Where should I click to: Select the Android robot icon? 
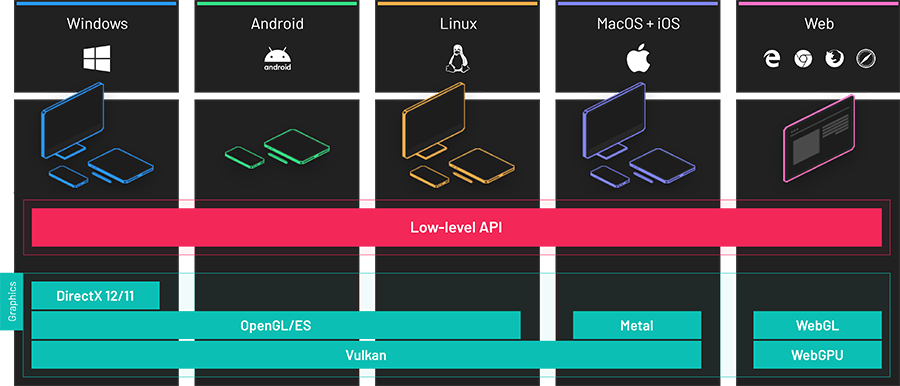(x=277, y=59)
